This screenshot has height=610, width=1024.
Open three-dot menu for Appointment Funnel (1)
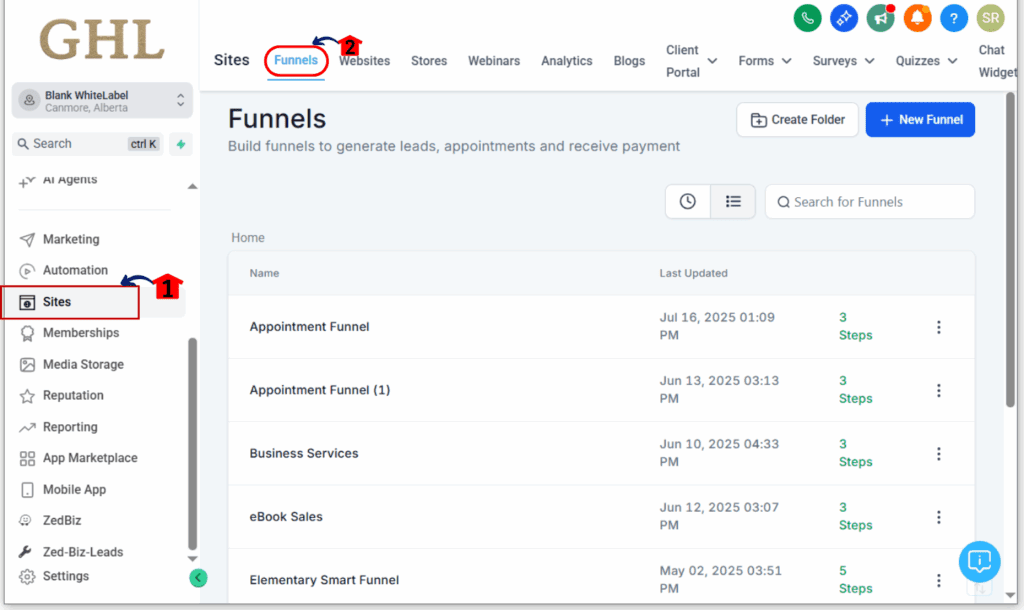click(938, 391)
